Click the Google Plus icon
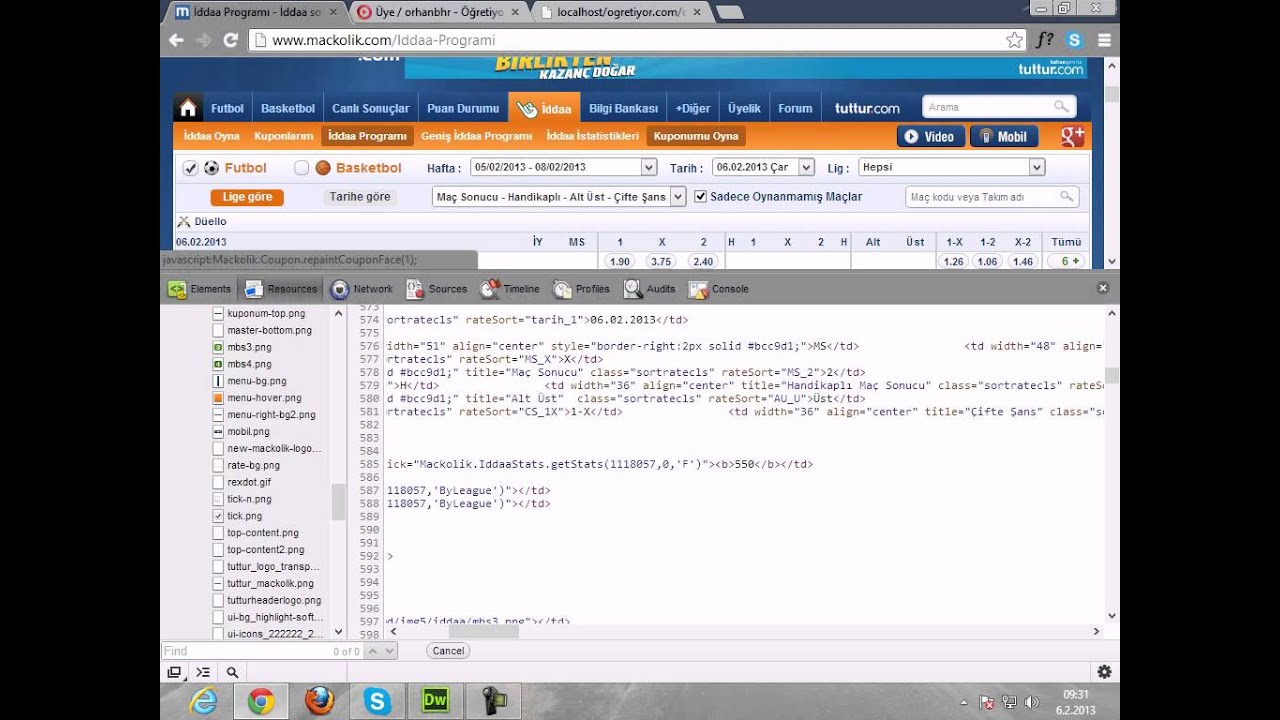Screen dimensions: 1280x720 click(x=1072, y=137)
